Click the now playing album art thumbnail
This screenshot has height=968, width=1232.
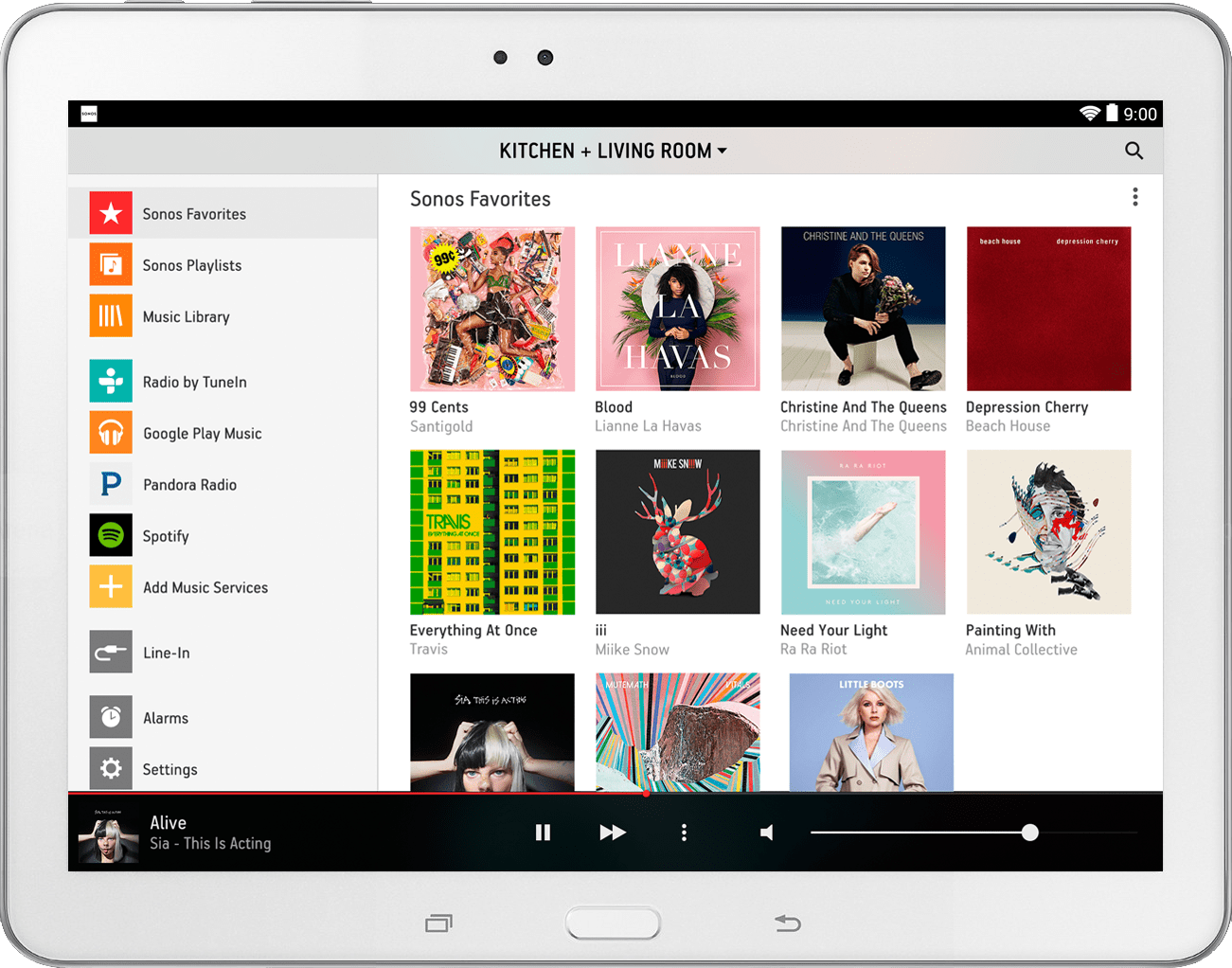108,834
